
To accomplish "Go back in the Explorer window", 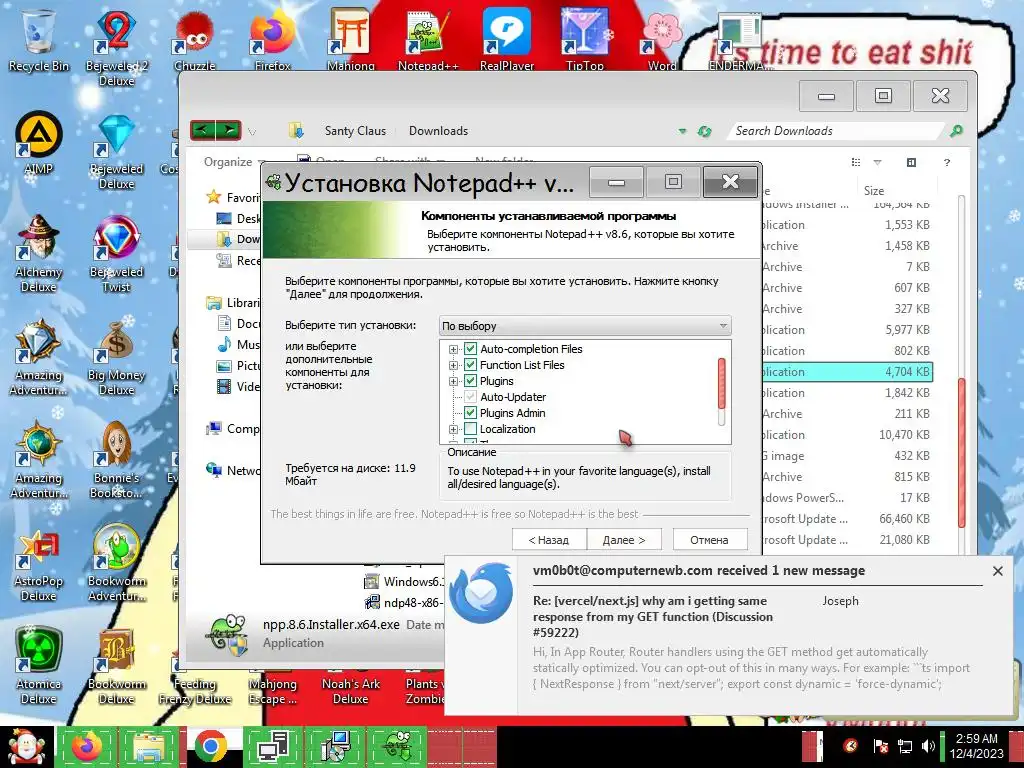I will click(203, 131).
